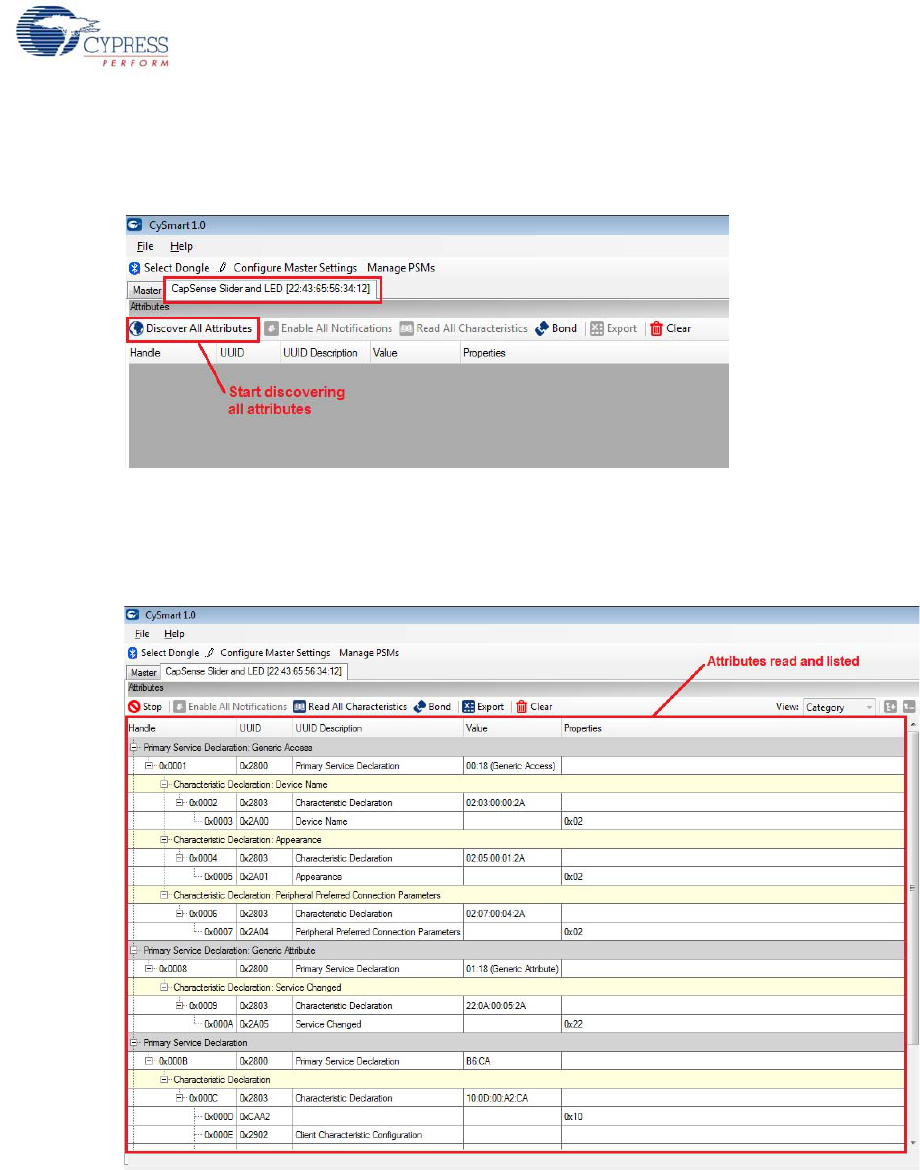
Task: Click UUID Description column header in lower window
Action: (x=378, y=728)
